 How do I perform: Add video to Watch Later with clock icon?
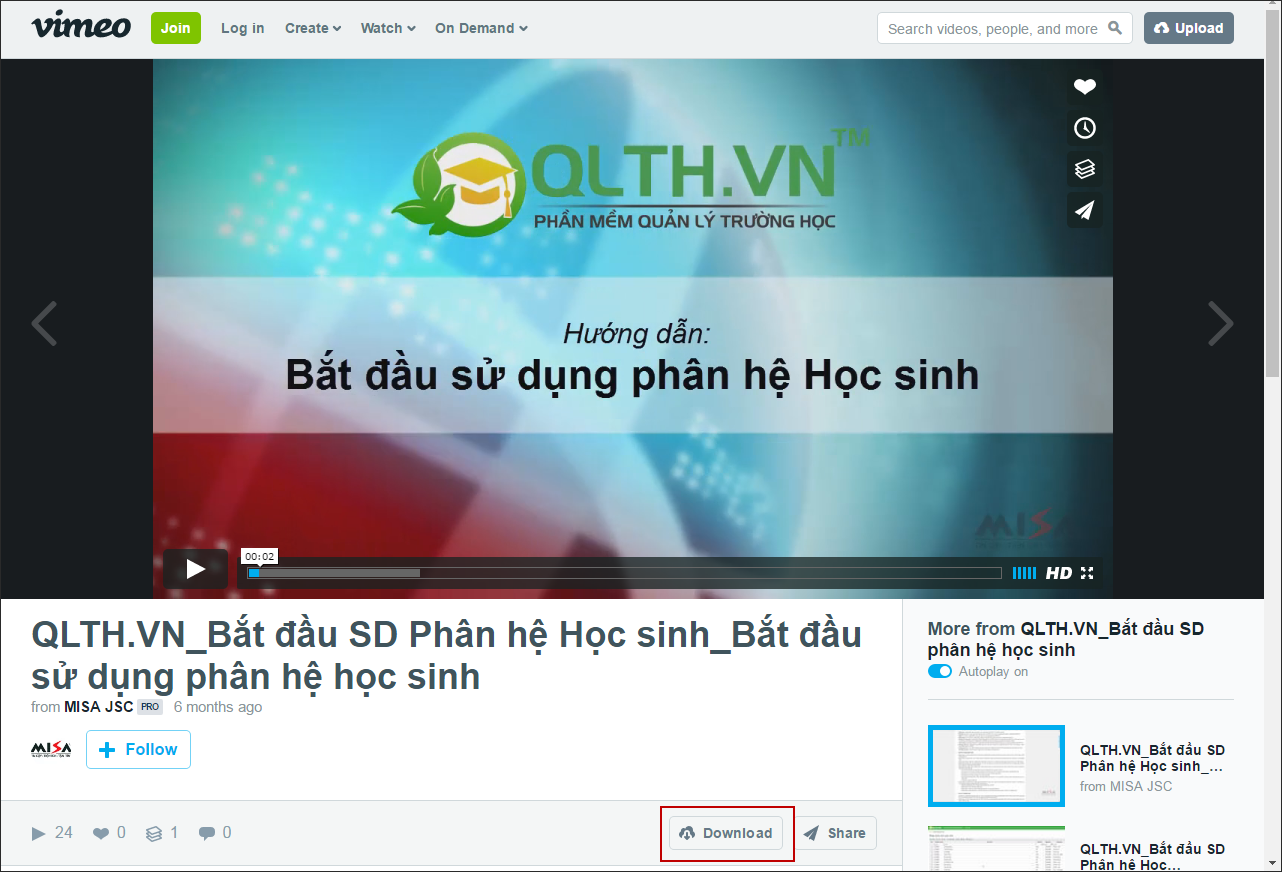coord(1085,128)
